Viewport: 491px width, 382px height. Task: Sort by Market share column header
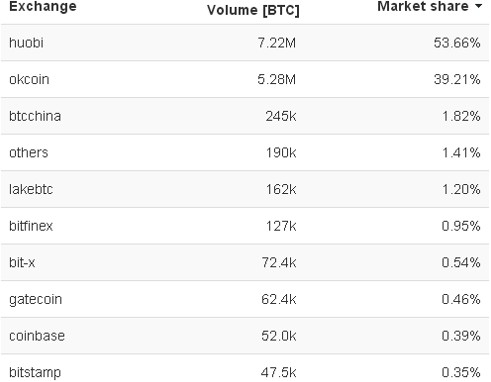423,6
